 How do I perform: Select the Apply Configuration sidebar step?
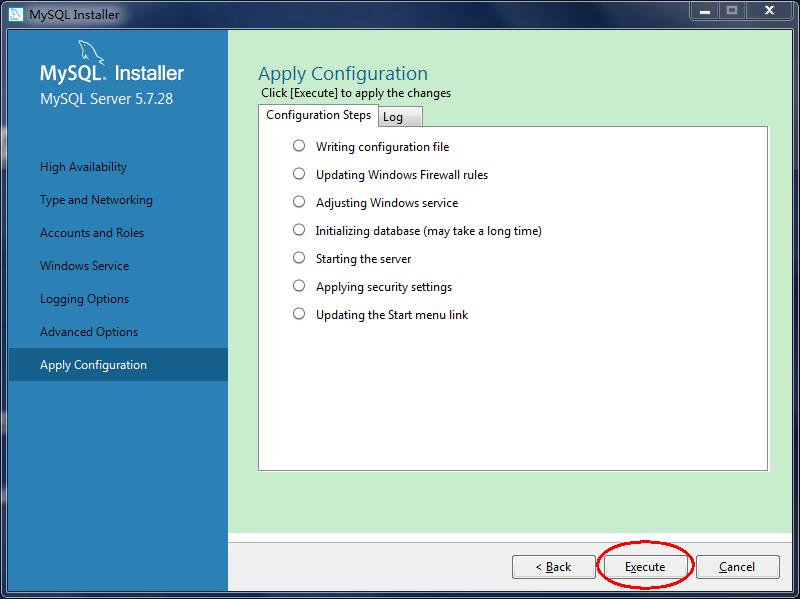(x=118, y=365)
